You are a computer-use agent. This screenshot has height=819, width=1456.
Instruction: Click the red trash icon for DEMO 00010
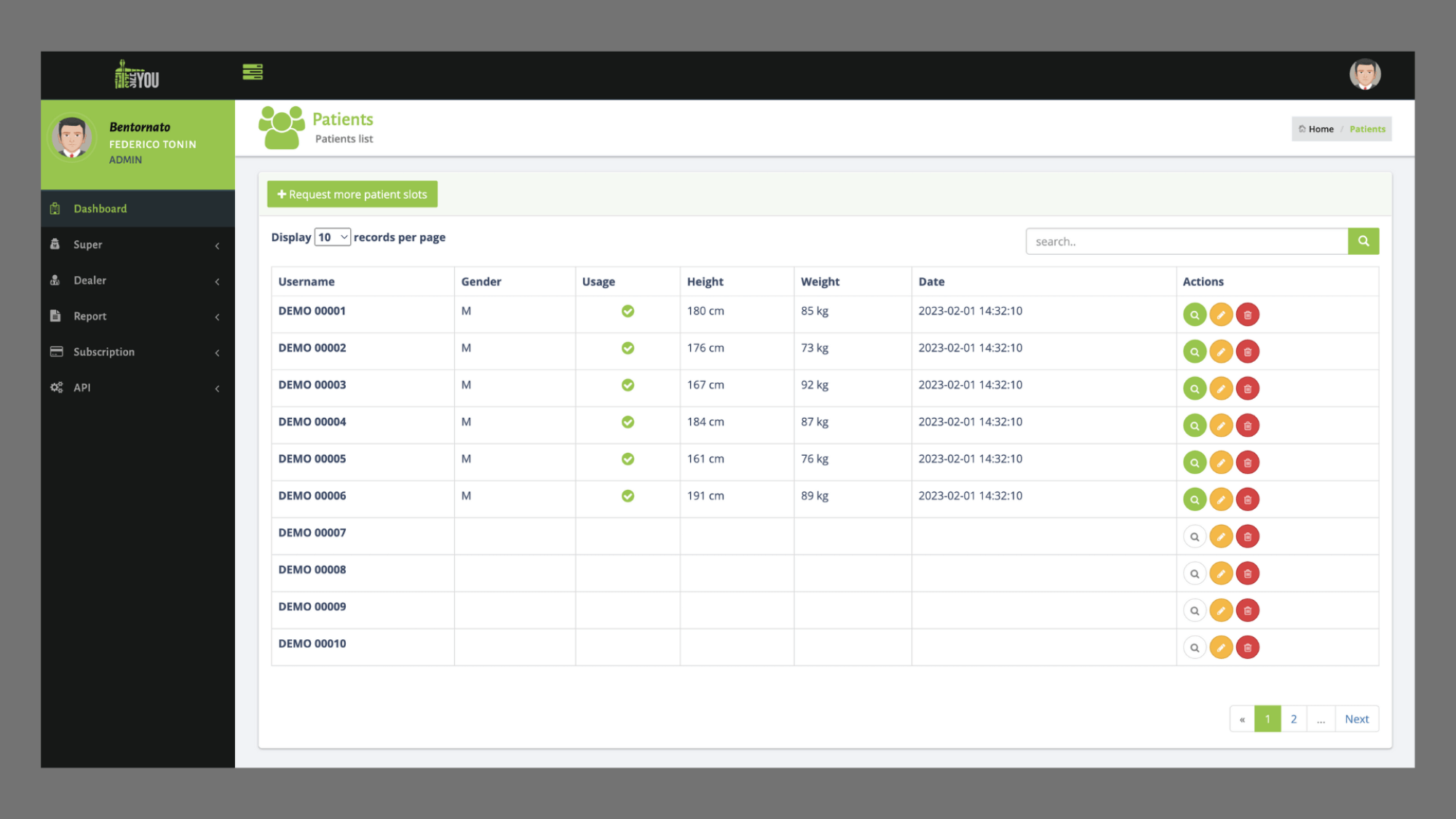point(1247,647)
